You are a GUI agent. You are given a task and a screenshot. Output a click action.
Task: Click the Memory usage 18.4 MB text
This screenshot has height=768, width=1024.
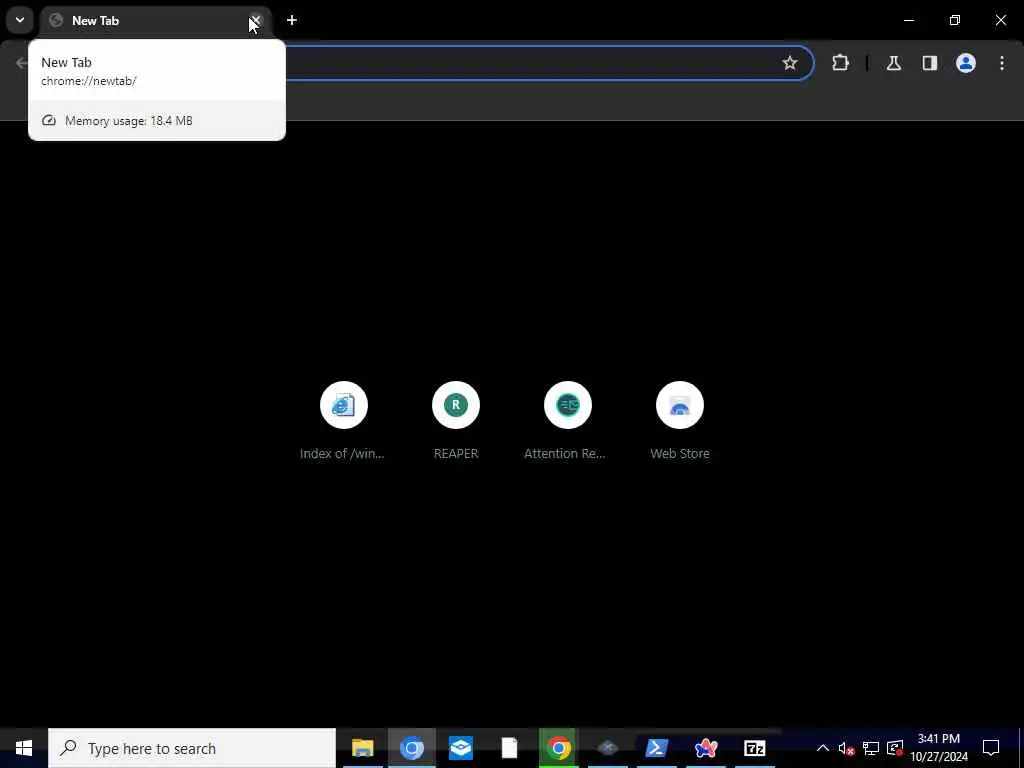129,121
